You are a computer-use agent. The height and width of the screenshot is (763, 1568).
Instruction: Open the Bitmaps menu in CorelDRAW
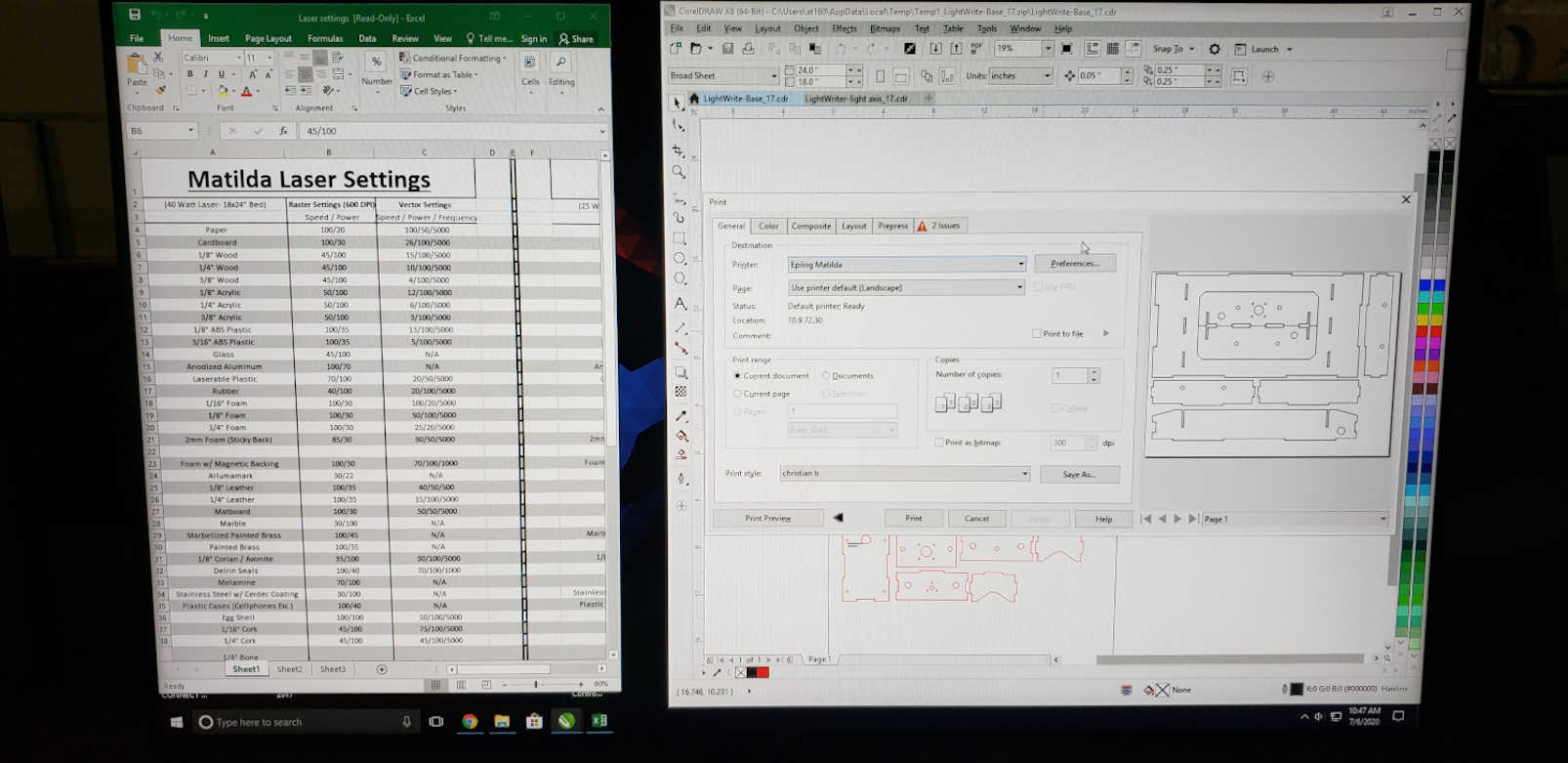(886, 29)
